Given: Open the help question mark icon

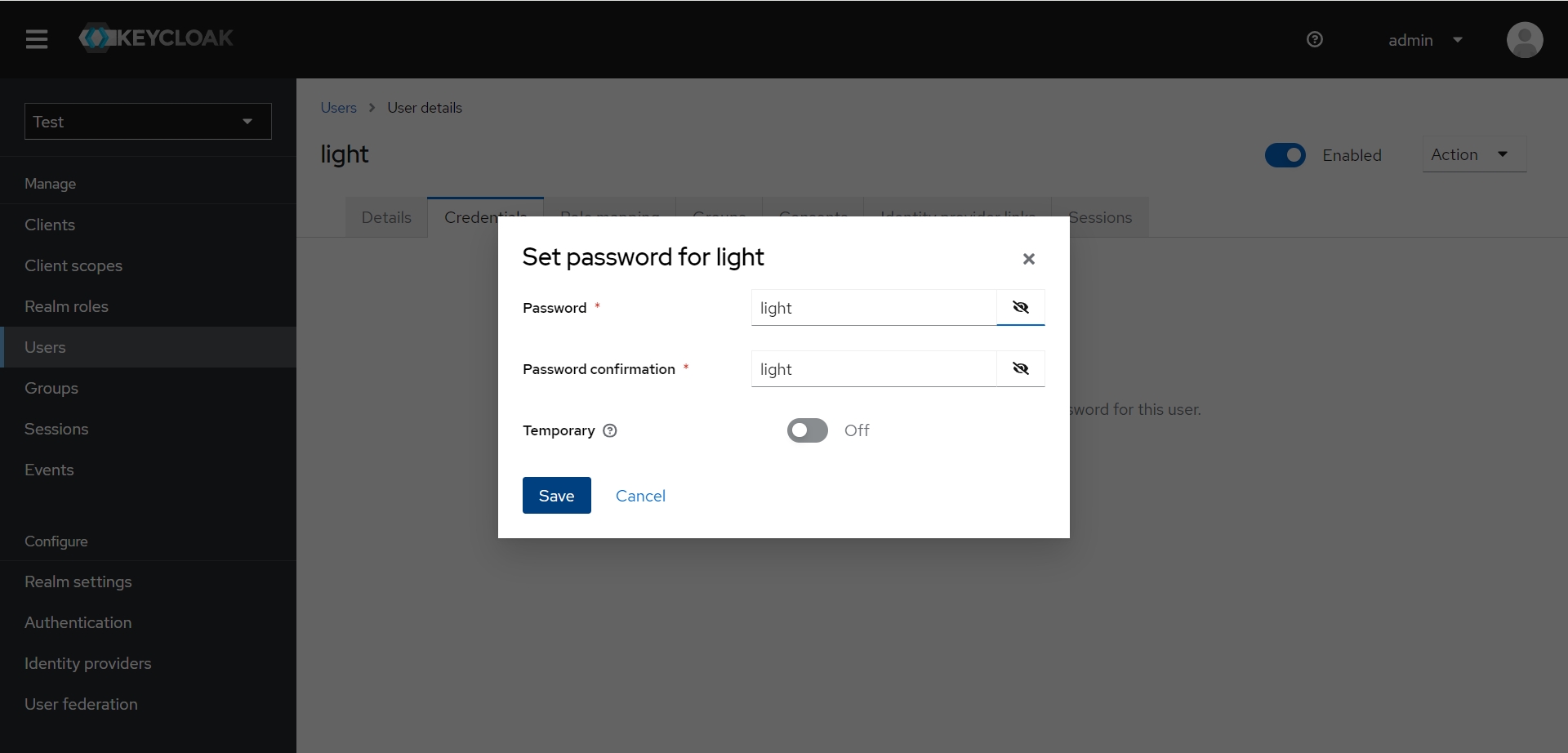Looking at the screenshot, I should [x=1314, y=39].
